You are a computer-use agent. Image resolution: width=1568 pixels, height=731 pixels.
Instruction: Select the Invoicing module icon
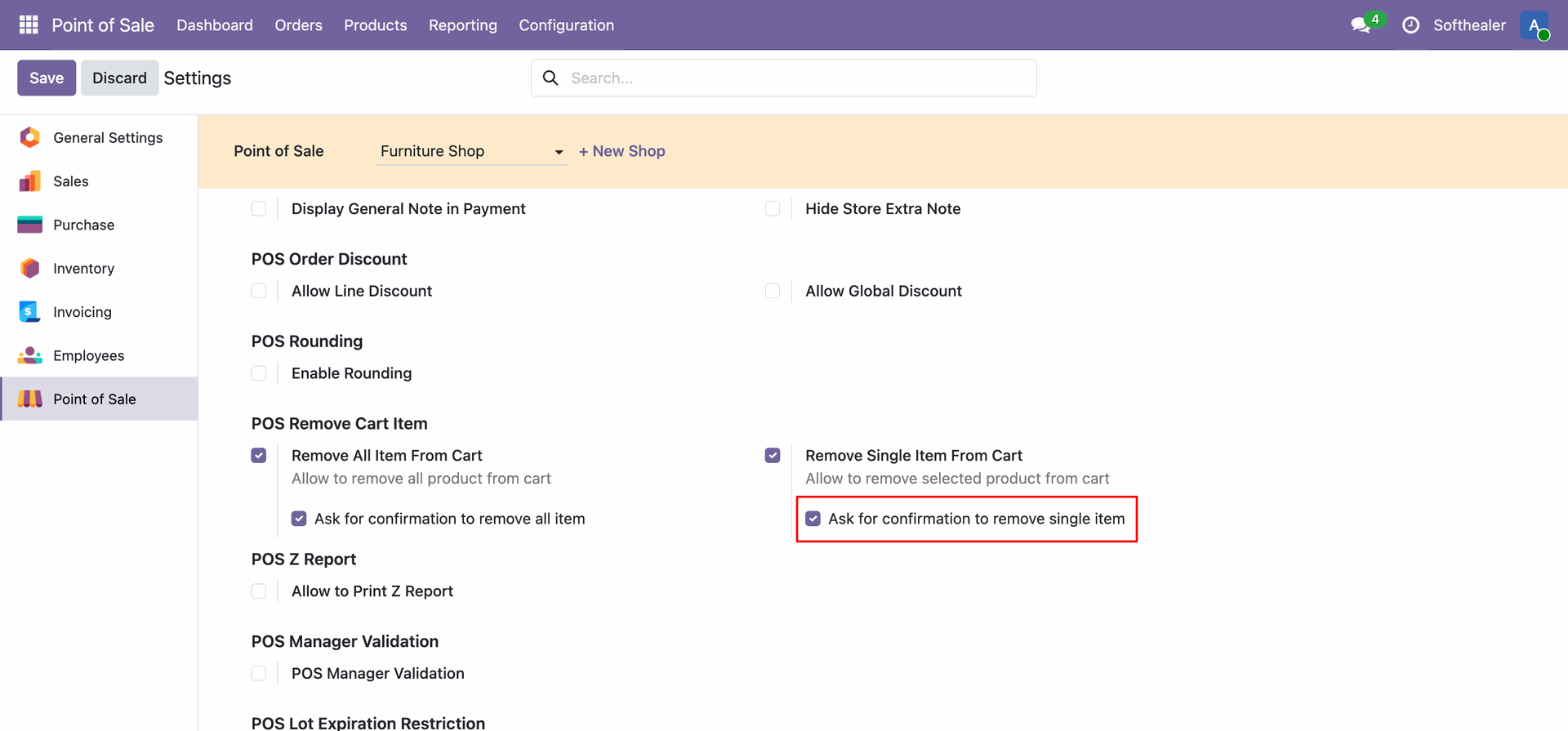click(29, 312)
